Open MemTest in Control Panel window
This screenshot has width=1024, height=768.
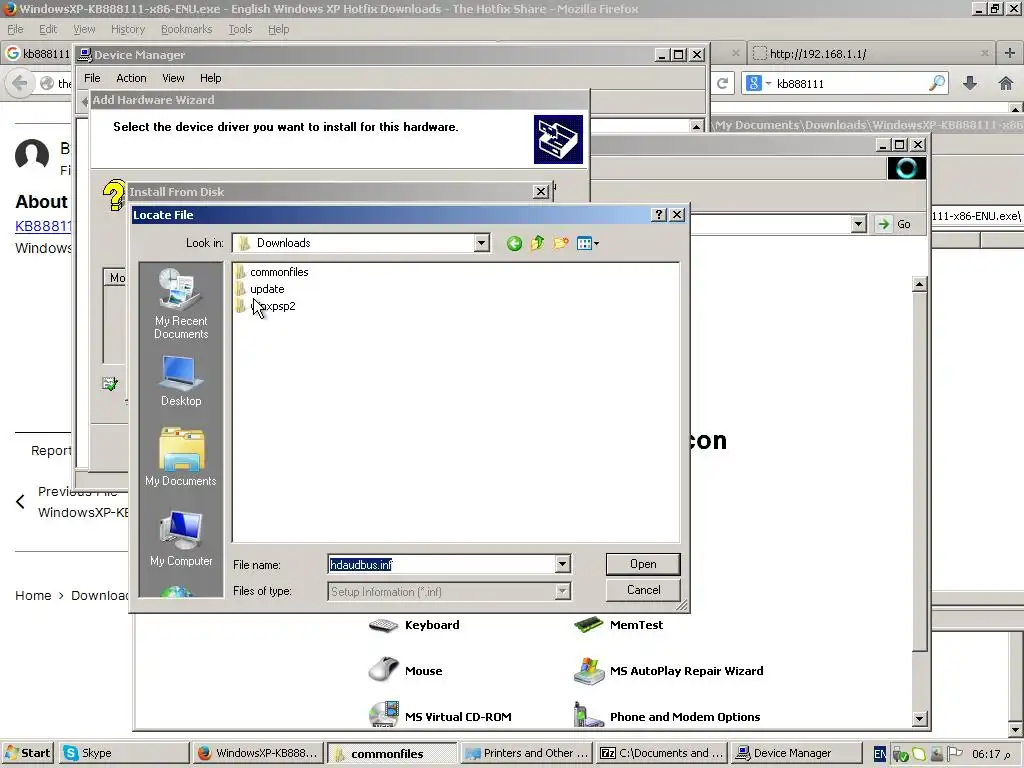click(x=618, y=625)
